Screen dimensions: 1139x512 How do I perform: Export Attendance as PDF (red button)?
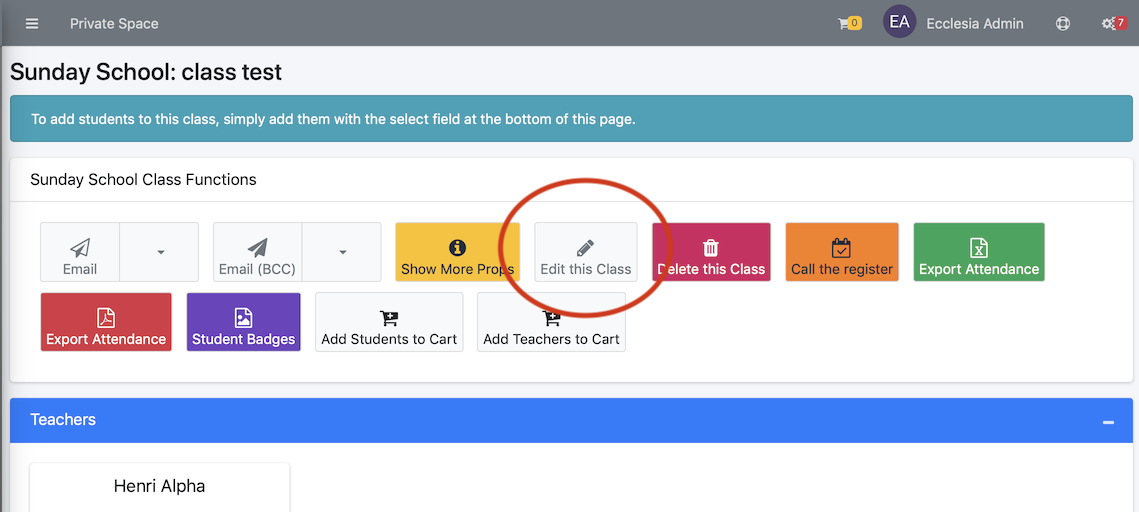(x=106, y=322)
